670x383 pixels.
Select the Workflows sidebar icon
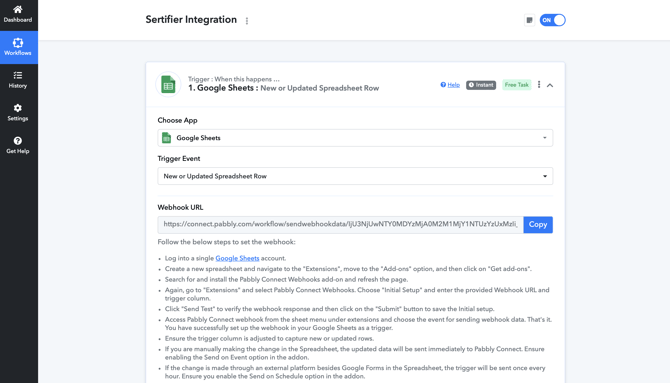(x=18, y=43)
